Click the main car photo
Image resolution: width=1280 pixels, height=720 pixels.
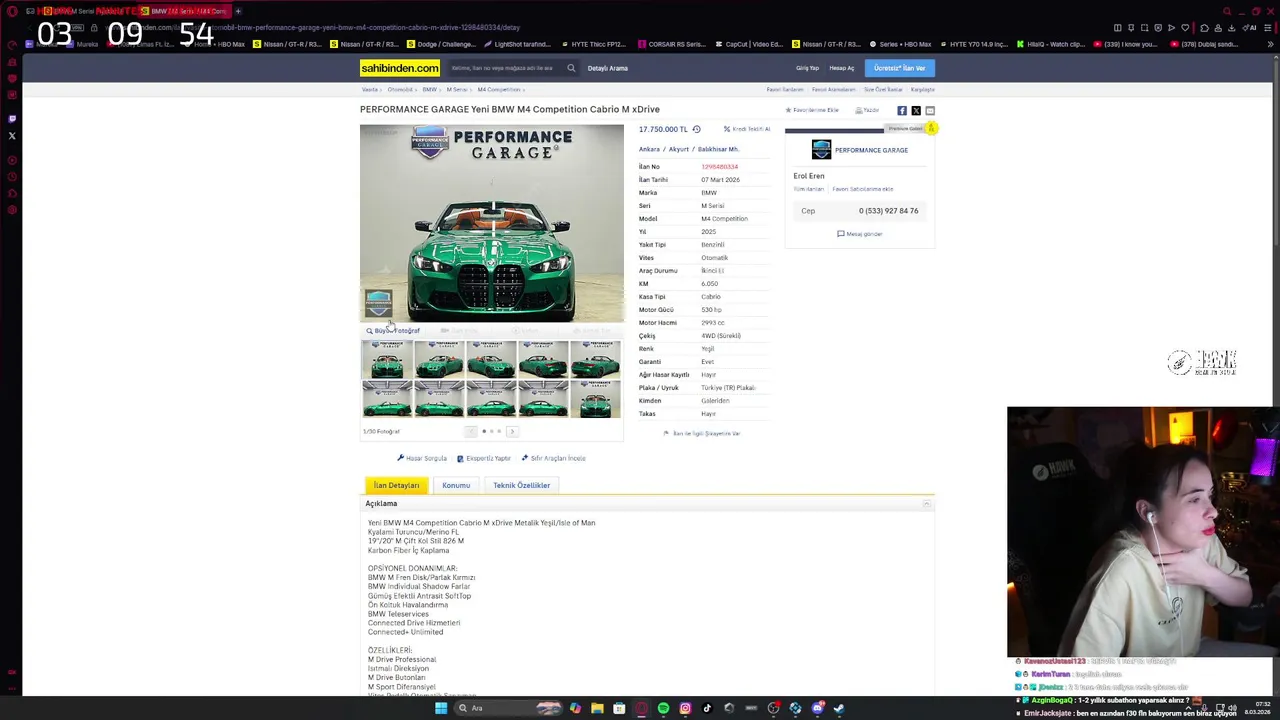(492, 223)
